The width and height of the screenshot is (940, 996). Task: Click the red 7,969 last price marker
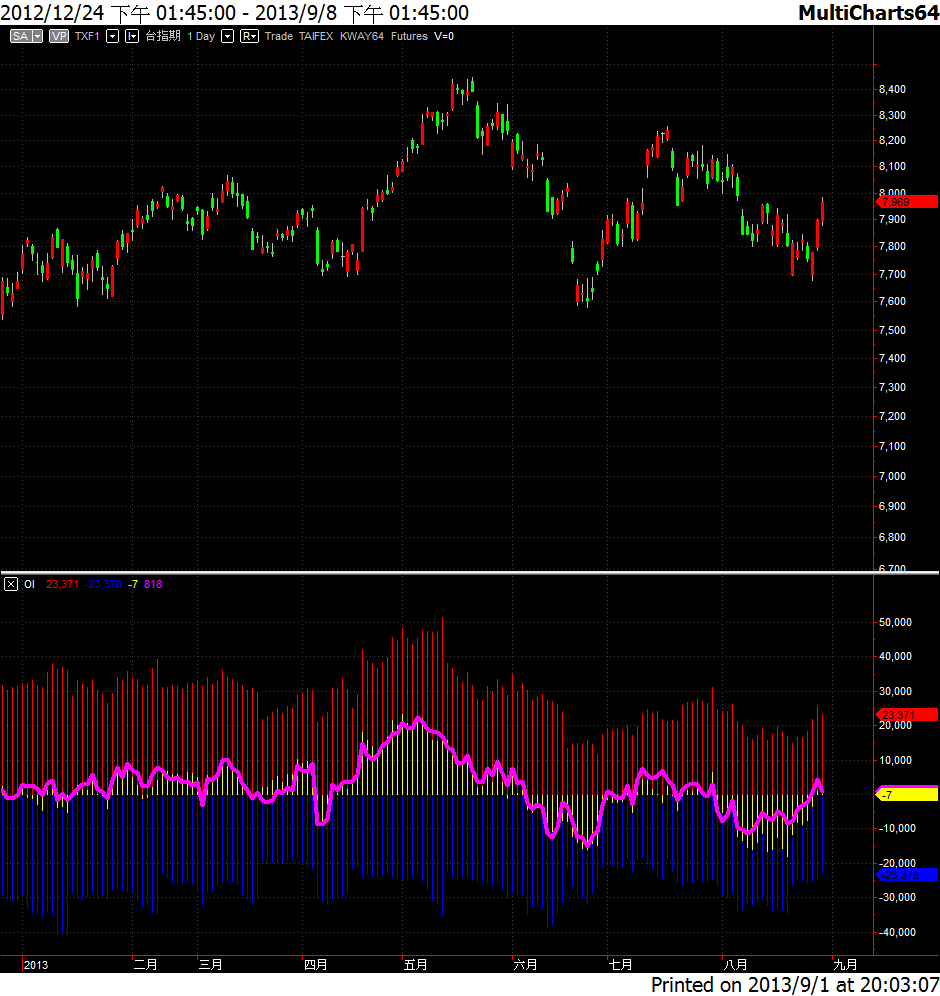tap(907, 202)
